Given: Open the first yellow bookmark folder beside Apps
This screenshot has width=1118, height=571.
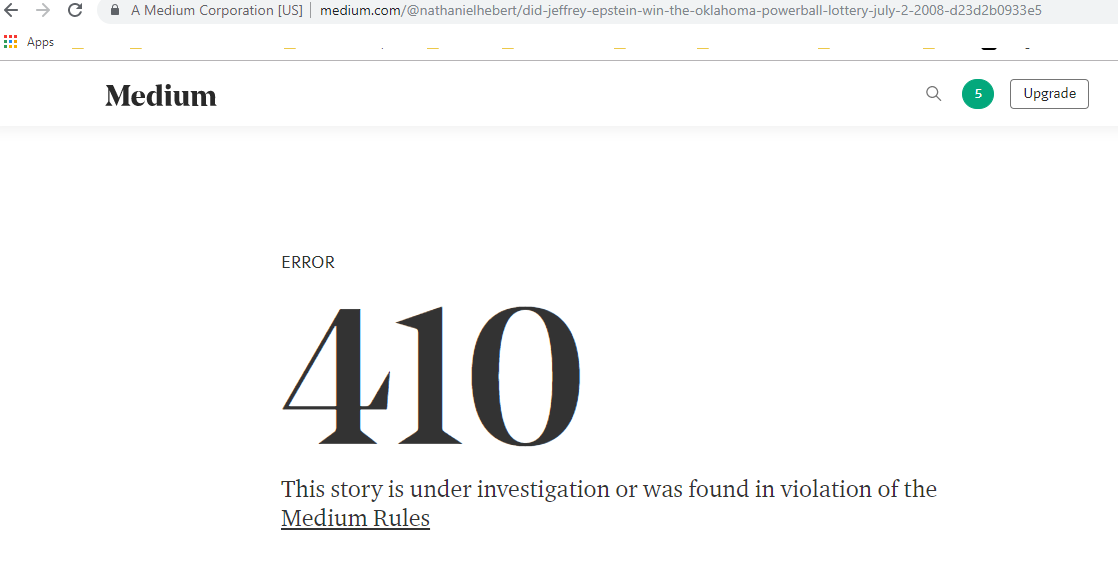Looking at the screenshot, I should [78, 46].
